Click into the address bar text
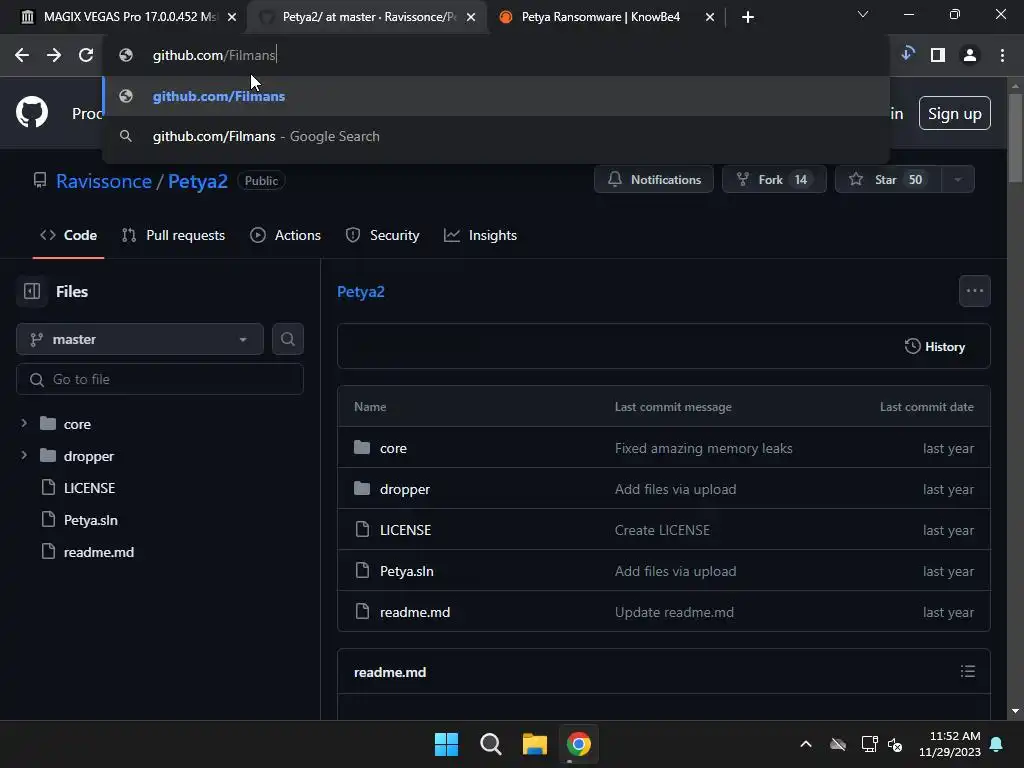Viewport: 1024px width, 768px height. point(214,55)
